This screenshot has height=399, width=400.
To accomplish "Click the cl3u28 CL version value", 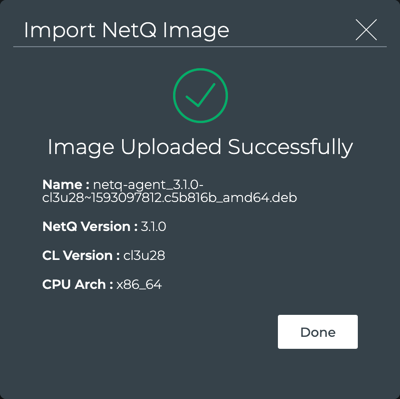I will point(144,256).
